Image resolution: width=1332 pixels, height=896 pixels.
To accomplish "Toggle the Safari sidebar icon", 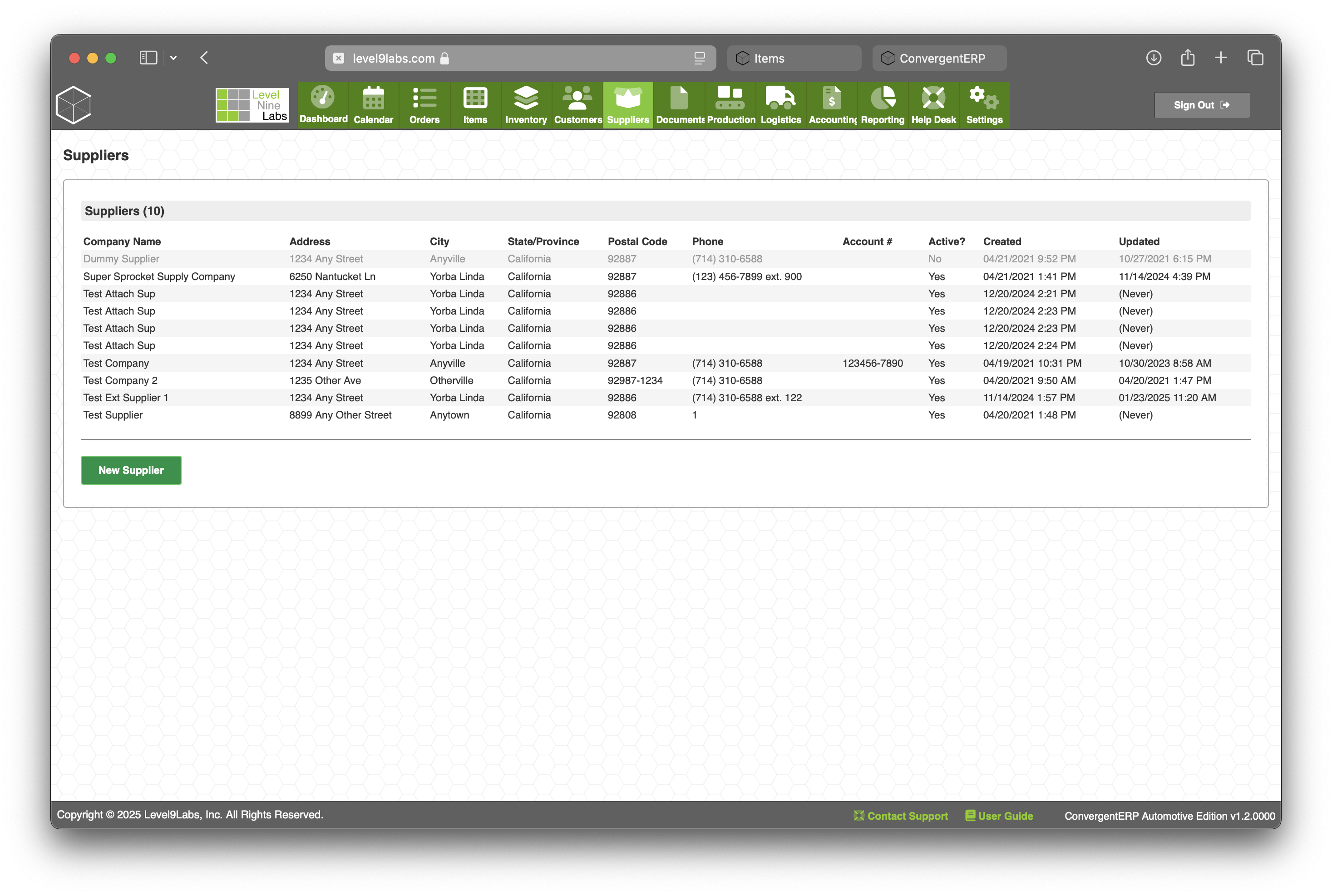I will coord(148,58).
